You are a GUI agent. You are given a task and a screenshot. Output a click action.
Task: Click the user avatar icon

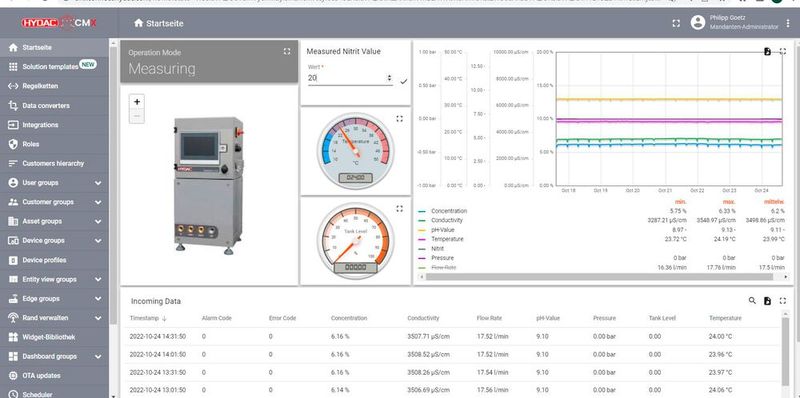tap(697, 22)
